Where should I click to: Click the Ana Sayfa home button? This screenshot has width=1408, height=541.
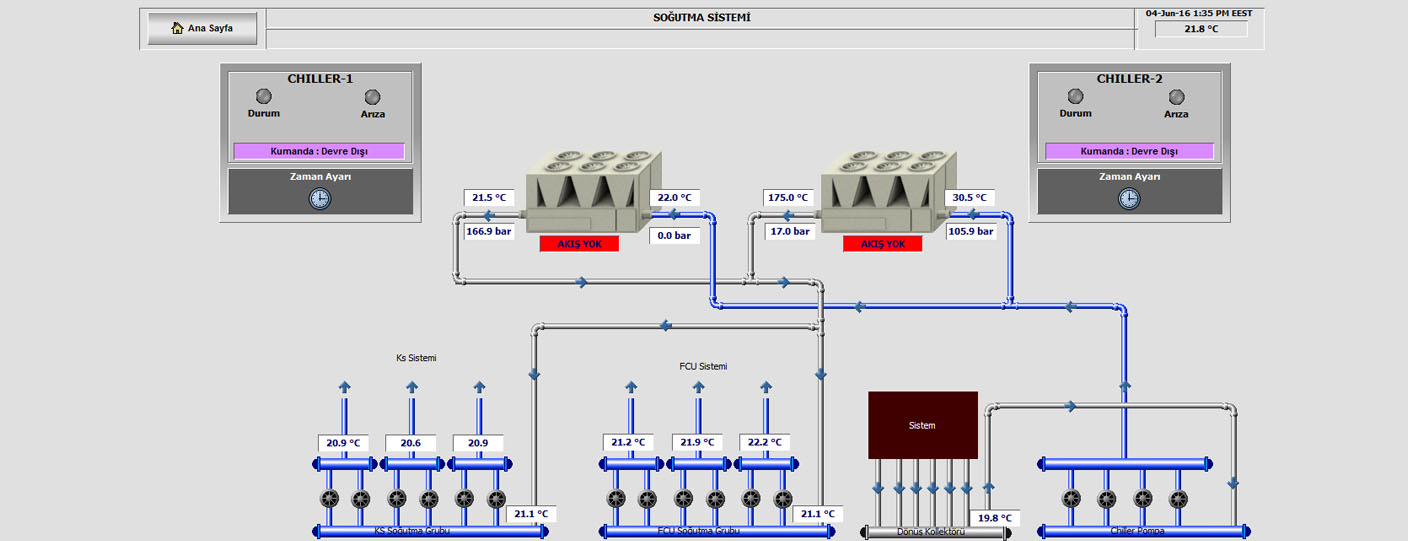point(202,28)
